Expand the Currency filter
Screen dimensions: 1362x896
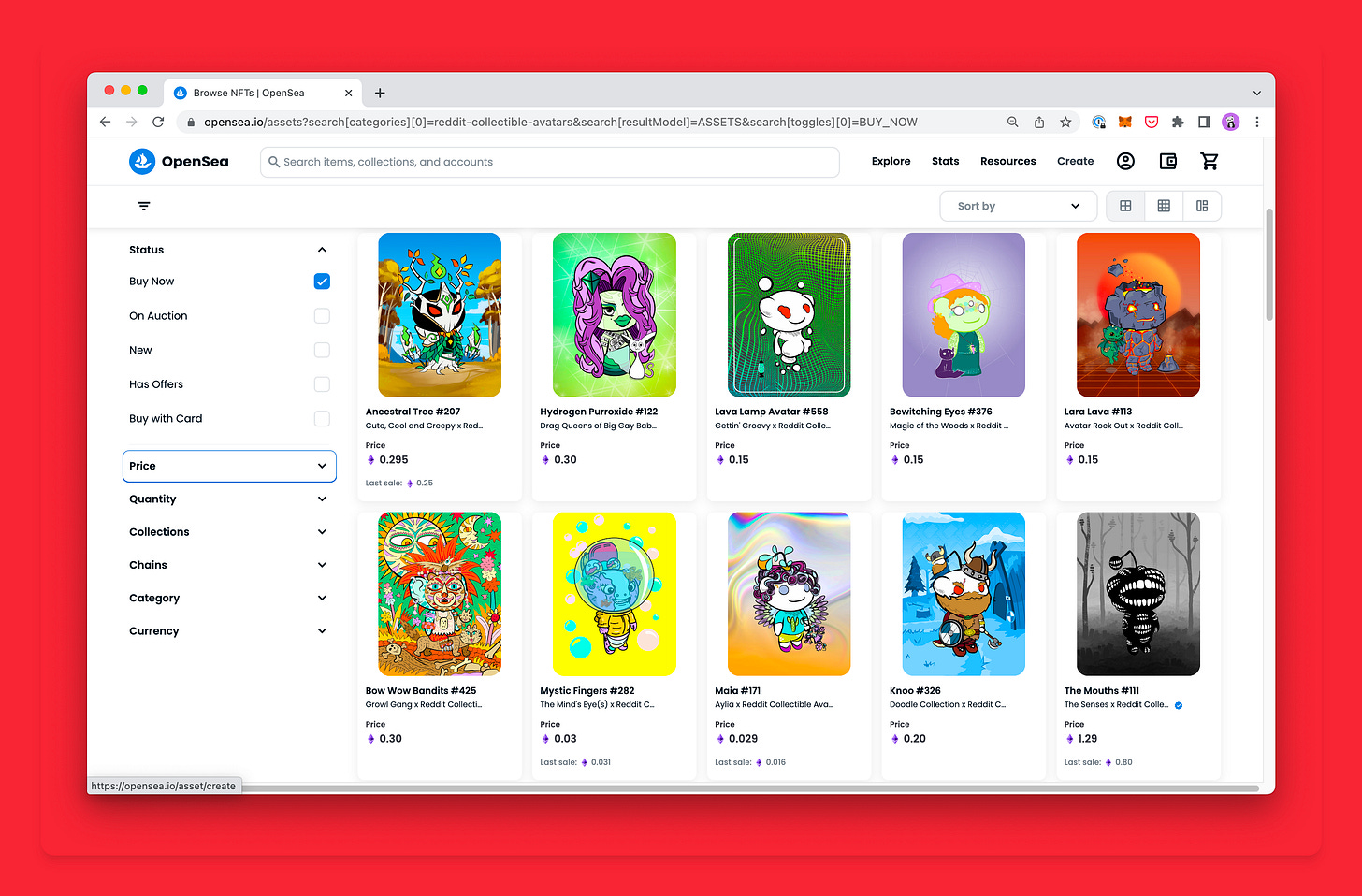click(x=229, y=631)
